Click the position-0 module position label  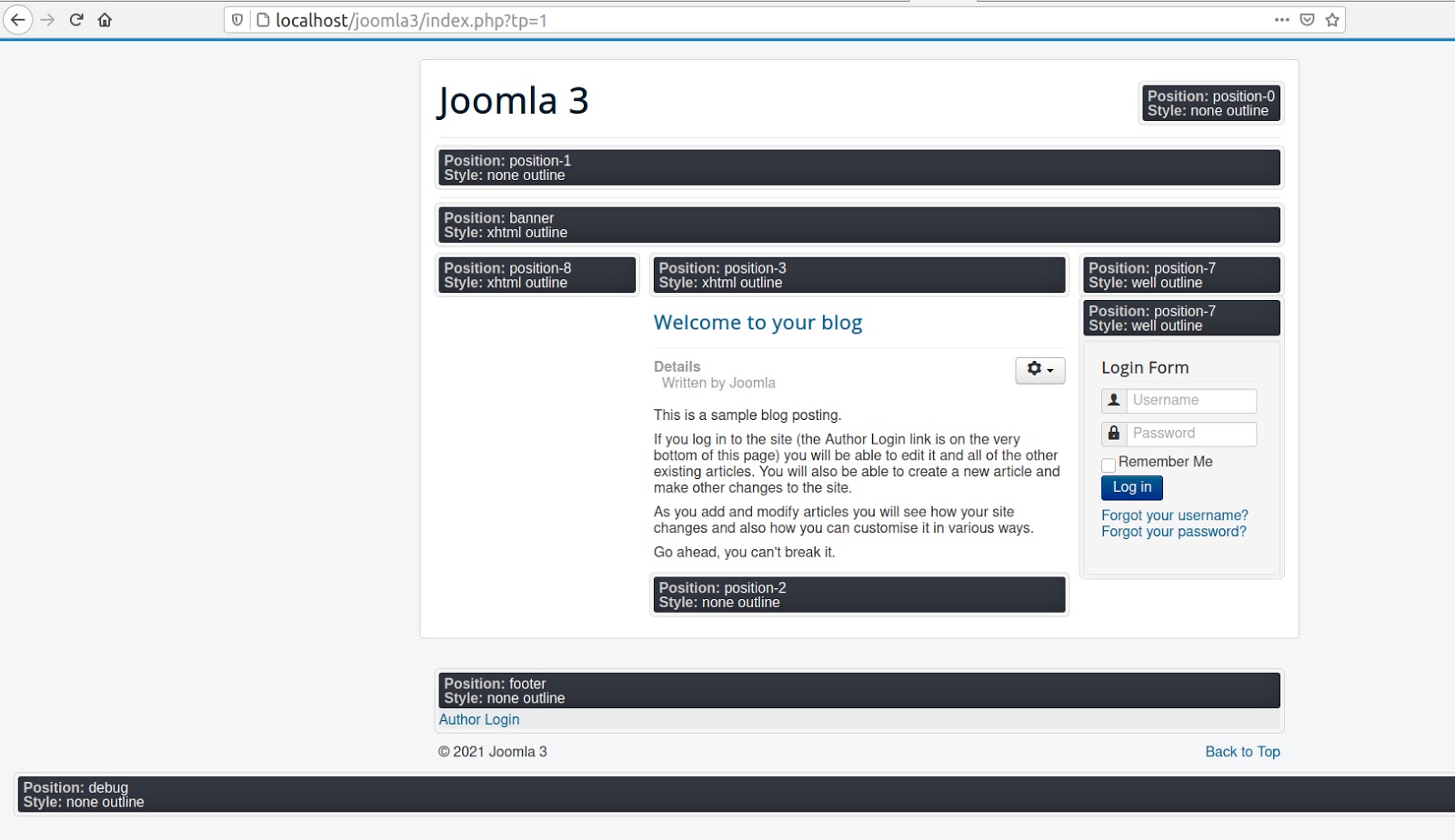point(1211,103)
